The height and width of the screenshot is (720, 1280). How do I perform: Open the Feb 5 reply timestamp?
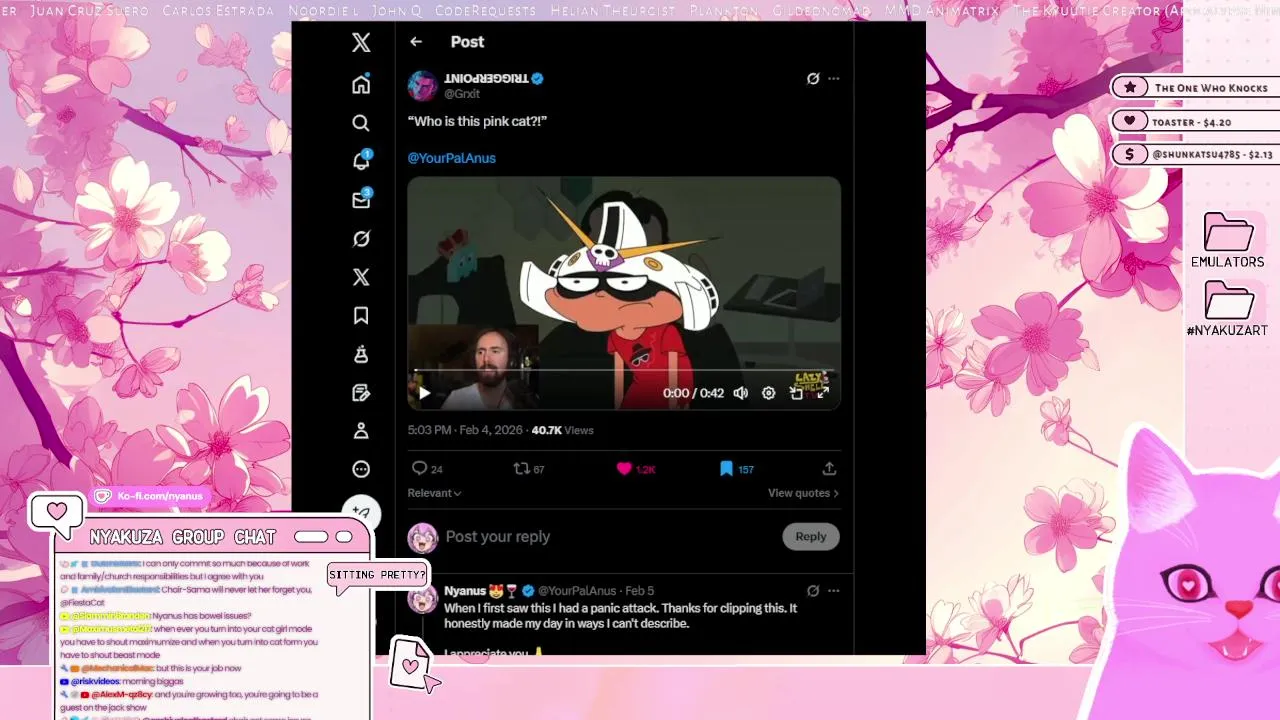pos(640,591)
